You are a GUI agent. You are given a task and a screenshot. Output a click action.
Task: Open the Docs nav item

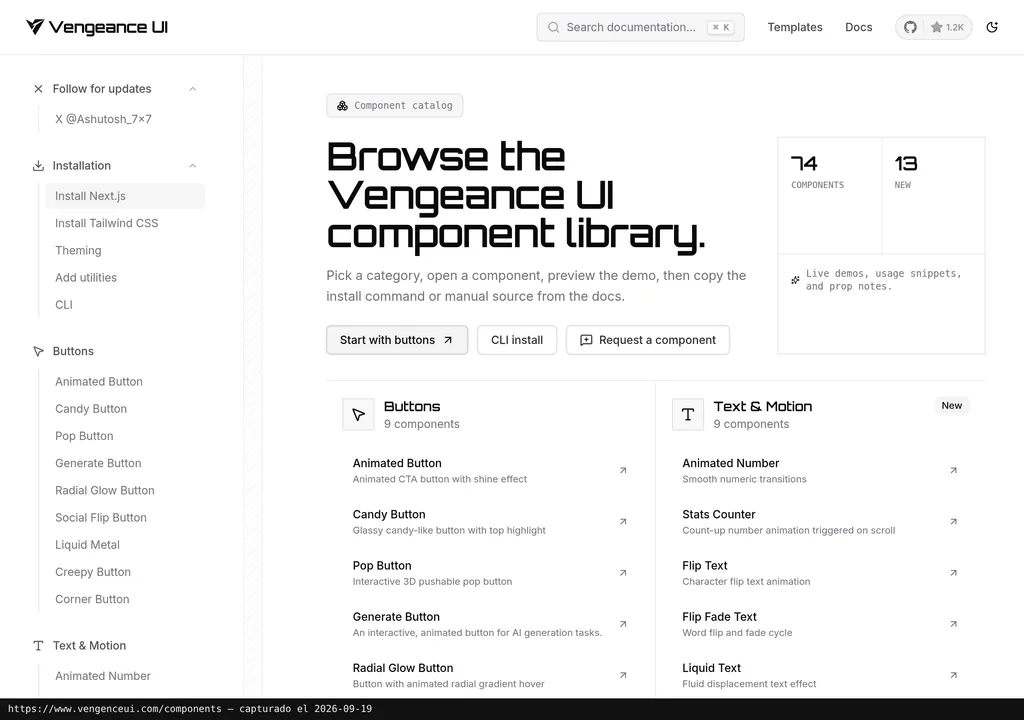point(859,27)
